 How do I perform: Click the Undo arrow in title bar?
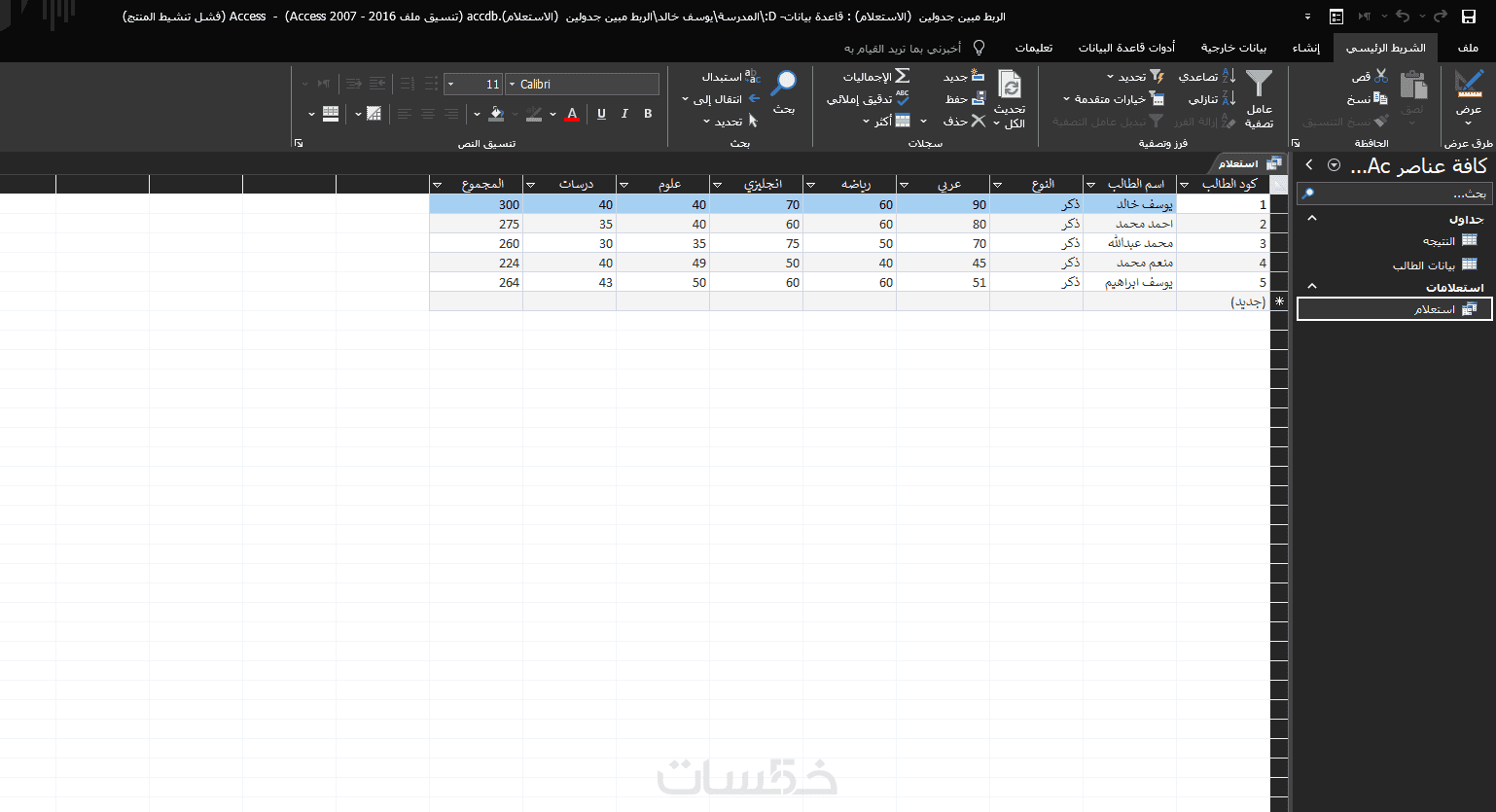coord(1402,17)
